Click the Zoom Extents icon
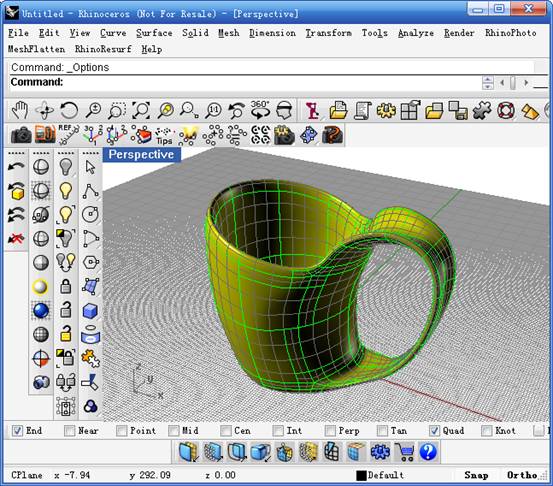Screen dimensions: 553x486 (x=141, y=111)
